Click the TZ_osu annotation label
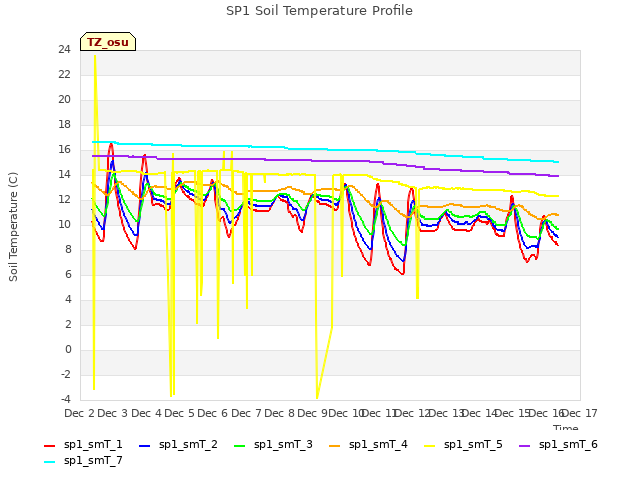 (x=108, y=42)
